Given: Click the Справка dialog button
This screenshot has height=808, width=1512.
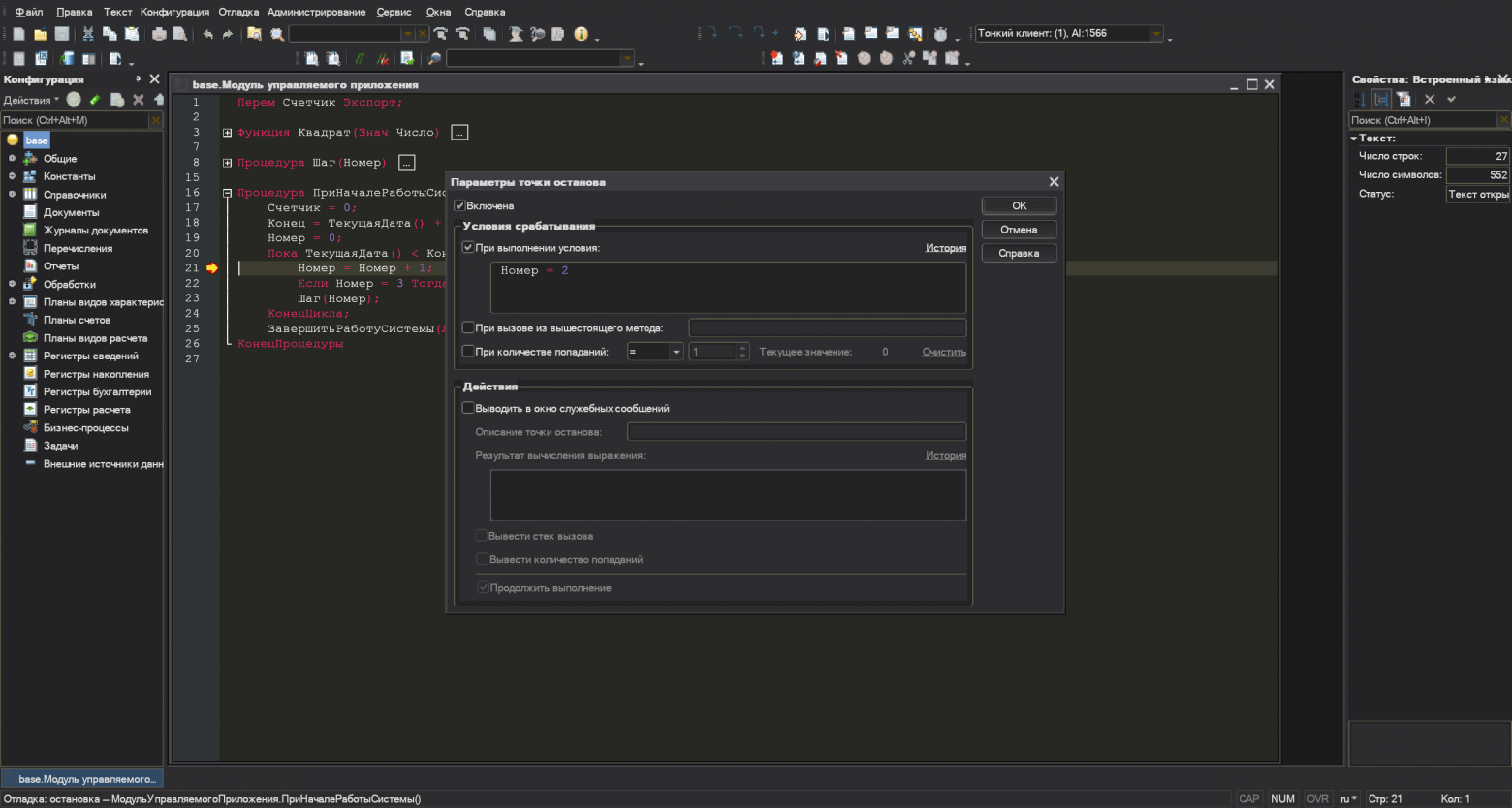Looking at the screenshot, I should [x=1020, y=253].
